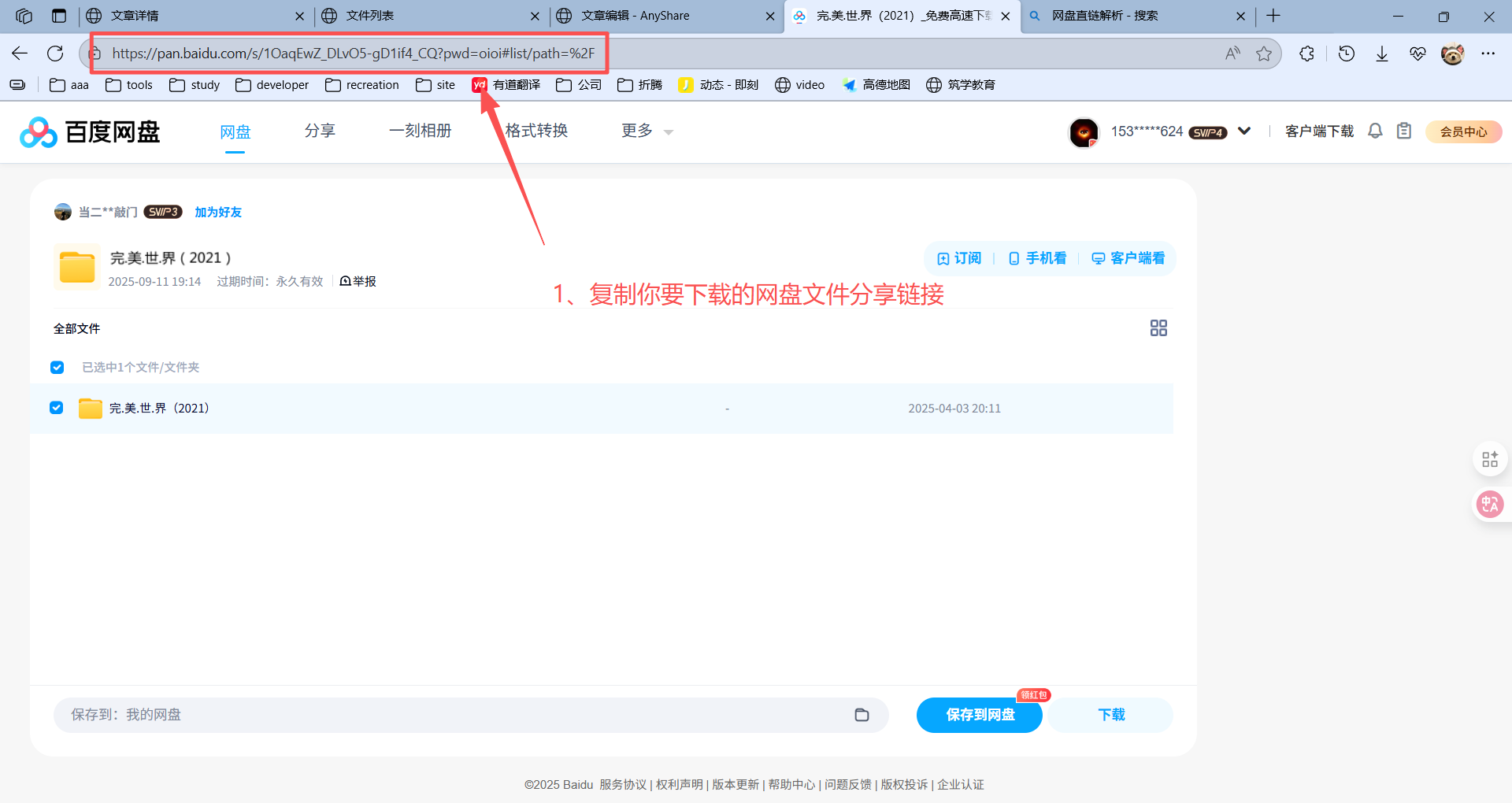The height and width of the screenshot is (803, 1512).
Task: Open the notification bell icon
Action: point(1375,131)
